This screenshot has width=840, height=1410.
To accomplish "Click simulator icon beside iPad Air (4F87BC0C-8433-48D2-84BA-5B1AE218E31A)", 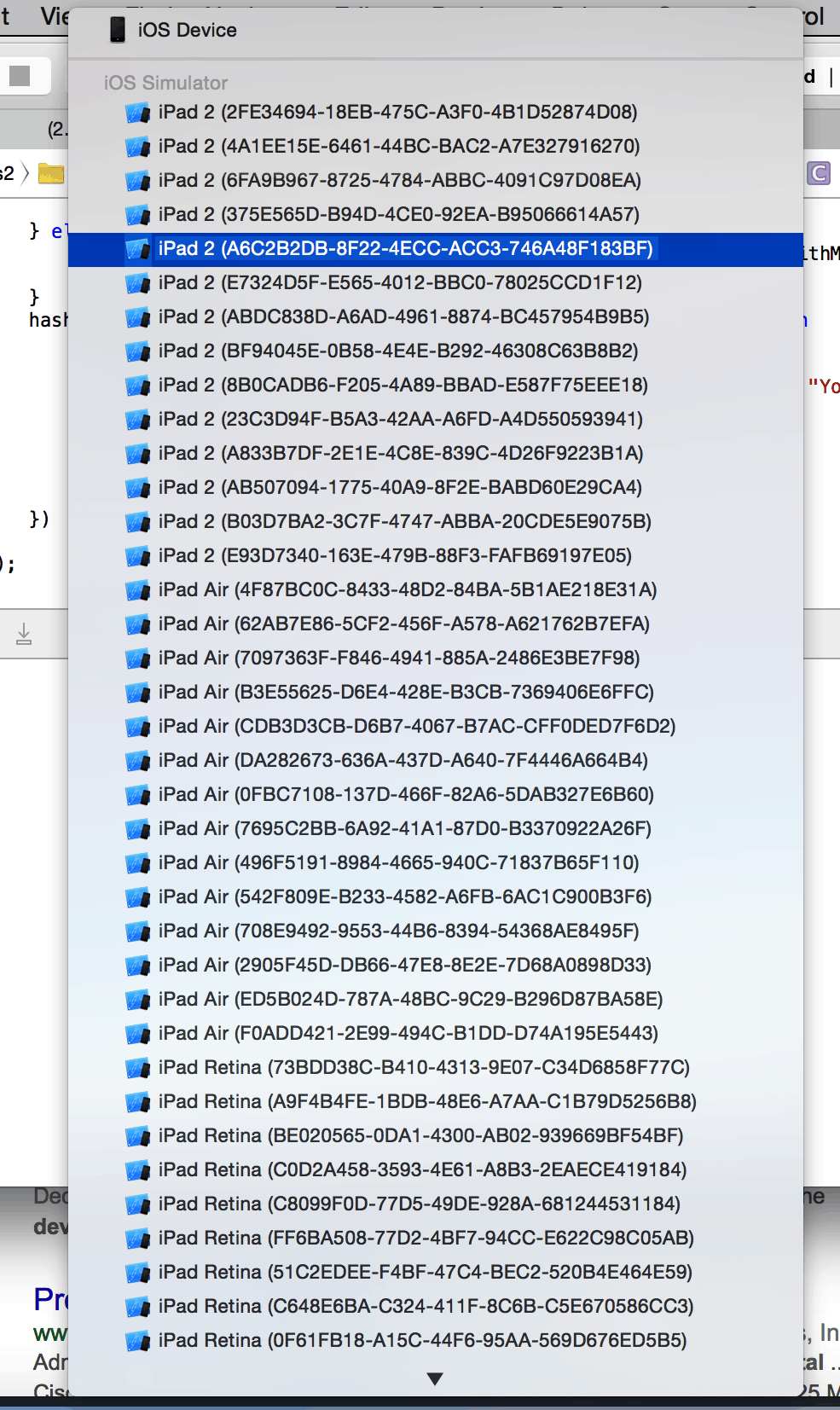I will tap(138, 590).
